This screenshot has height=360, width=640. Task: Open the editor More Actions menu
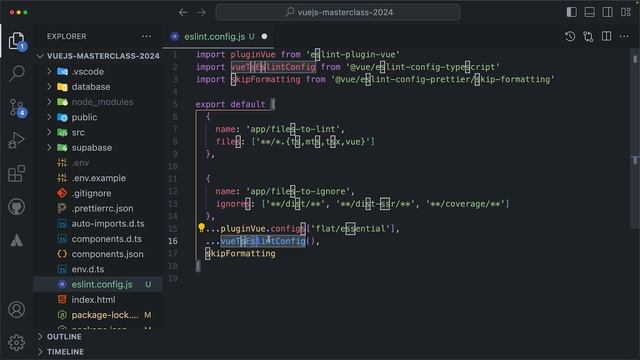coord(624,36)
